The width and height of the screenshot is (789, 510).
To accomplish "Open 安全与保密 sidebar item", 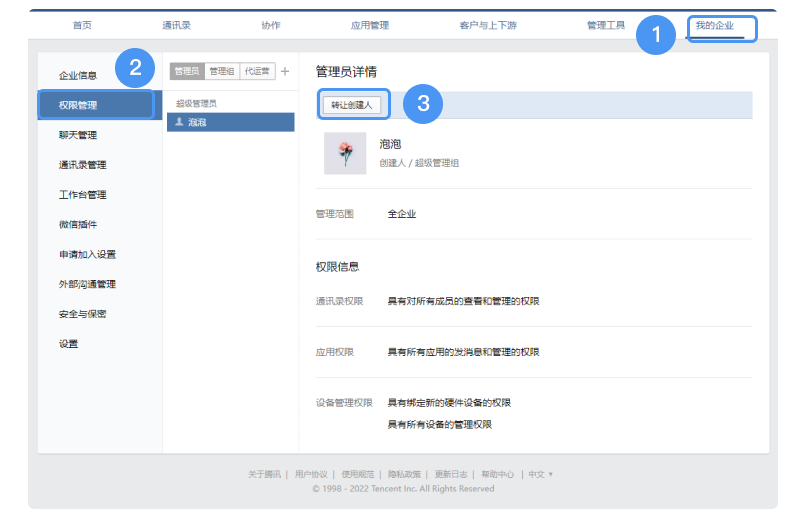I will click(x=82, y=314).
